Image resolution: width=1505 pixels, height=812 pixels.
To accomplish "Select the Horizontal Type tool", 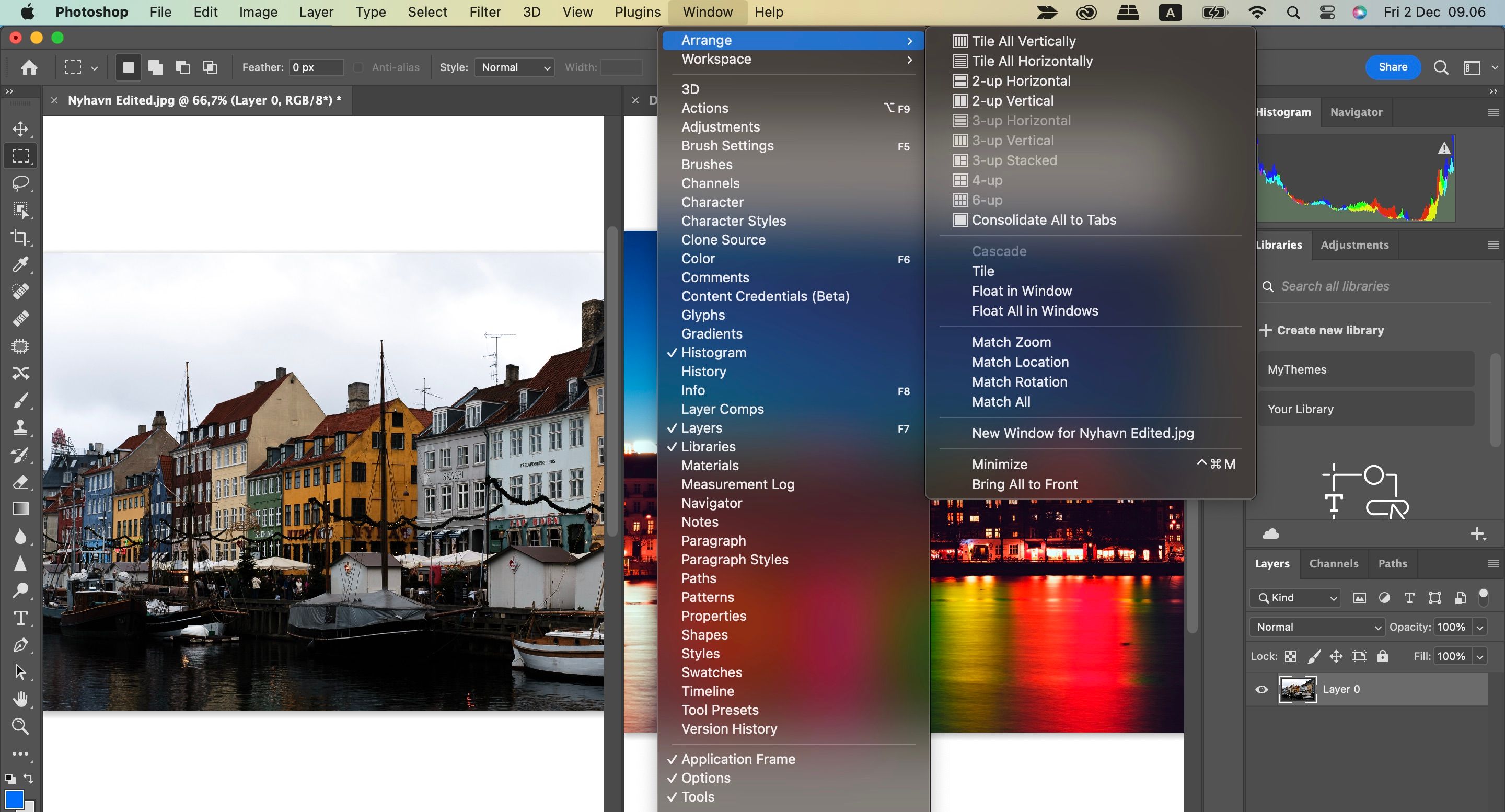I will click(x=20, y=618).
